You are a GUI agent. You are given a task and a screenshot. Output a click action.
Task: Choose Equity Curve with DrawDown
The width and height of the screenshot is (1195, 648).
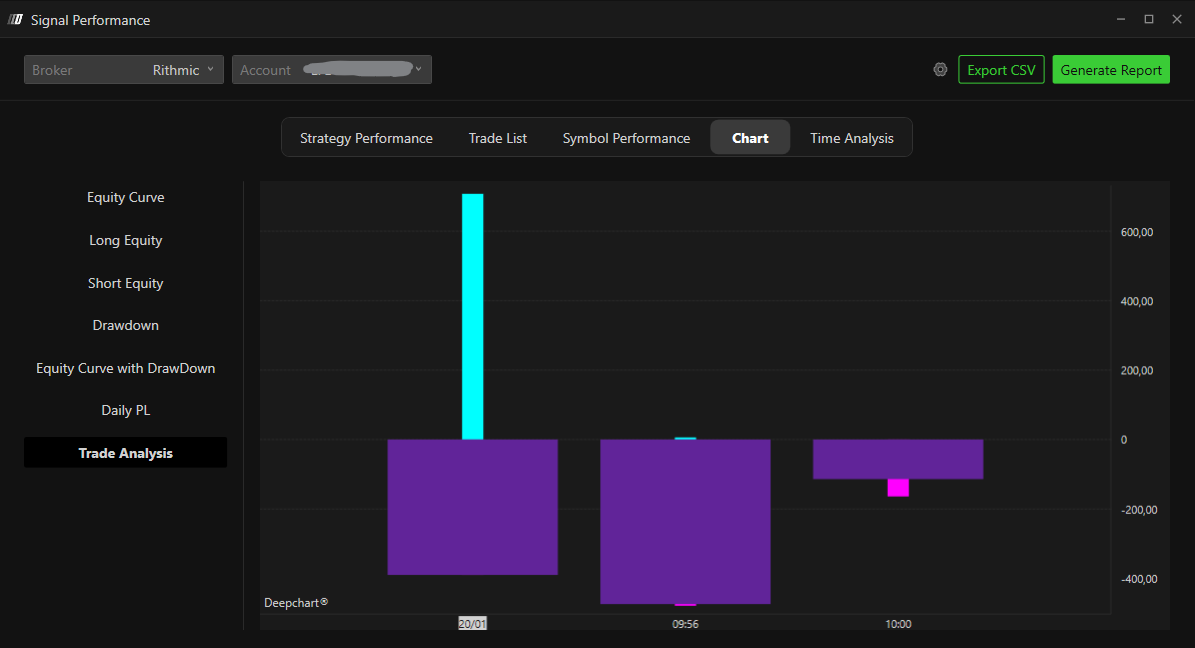point(126,368)
